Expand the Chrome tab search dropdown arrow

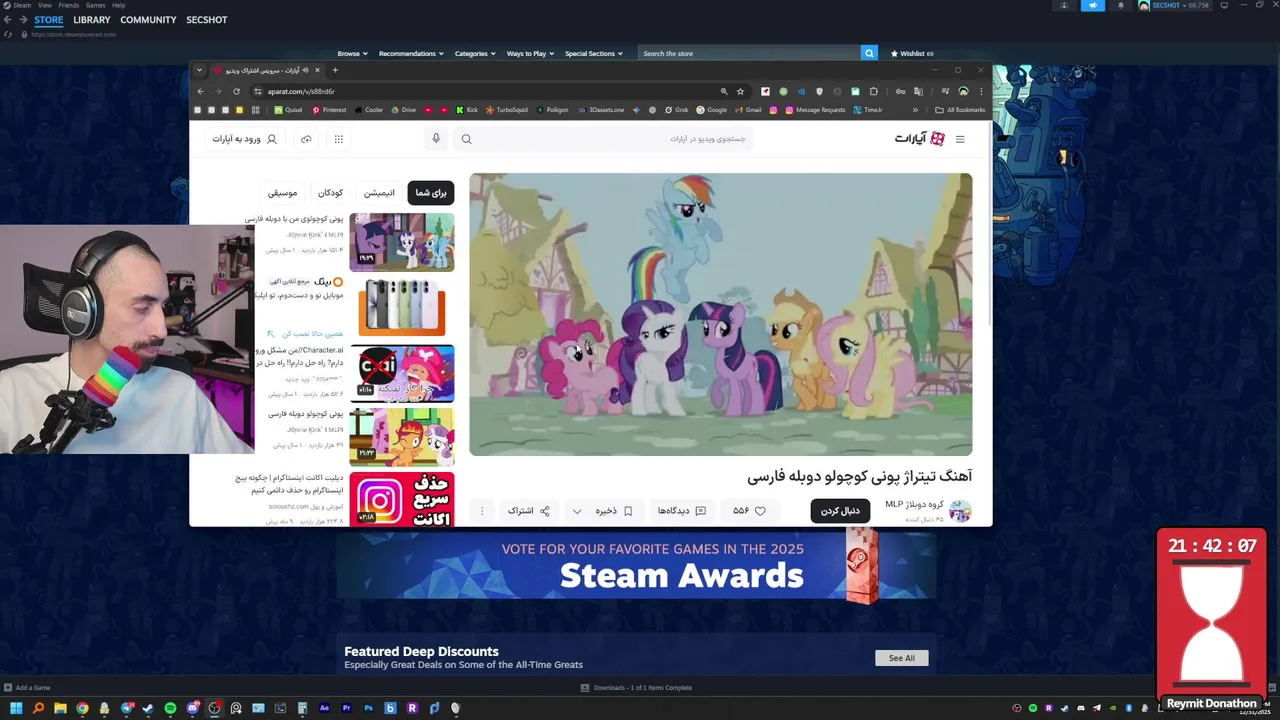[x=199, y=70]
